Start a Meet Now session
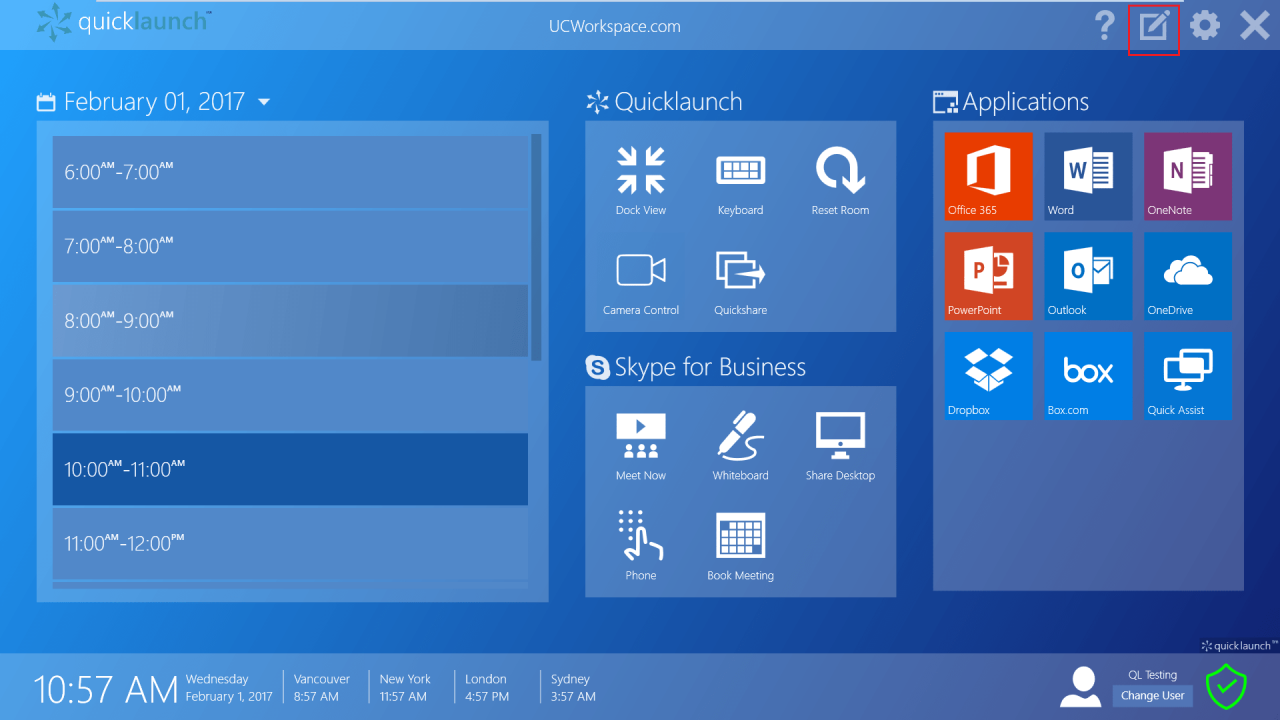 click(641, 446)
